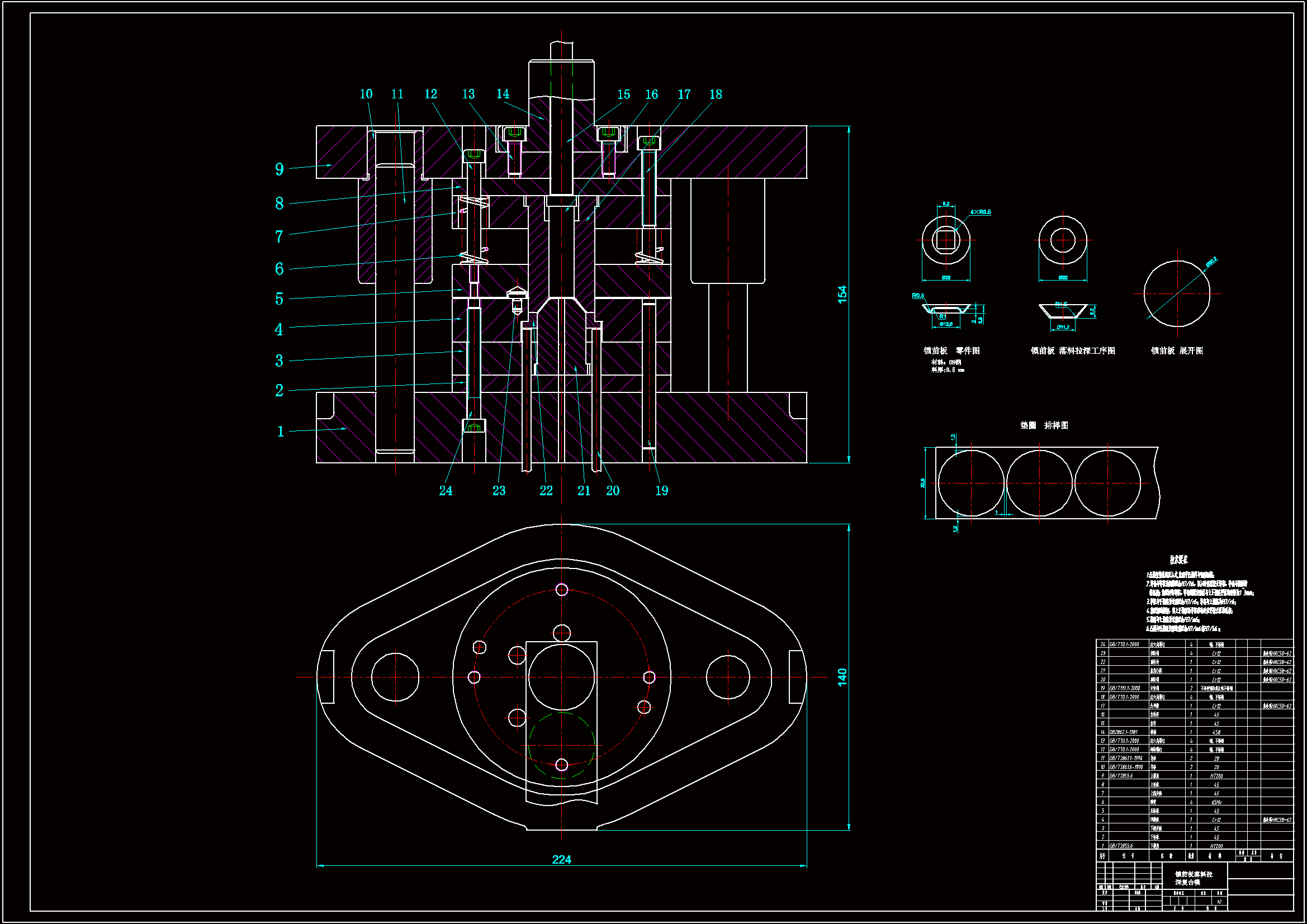Select the 224 width dimension text

tap(561, 859)
